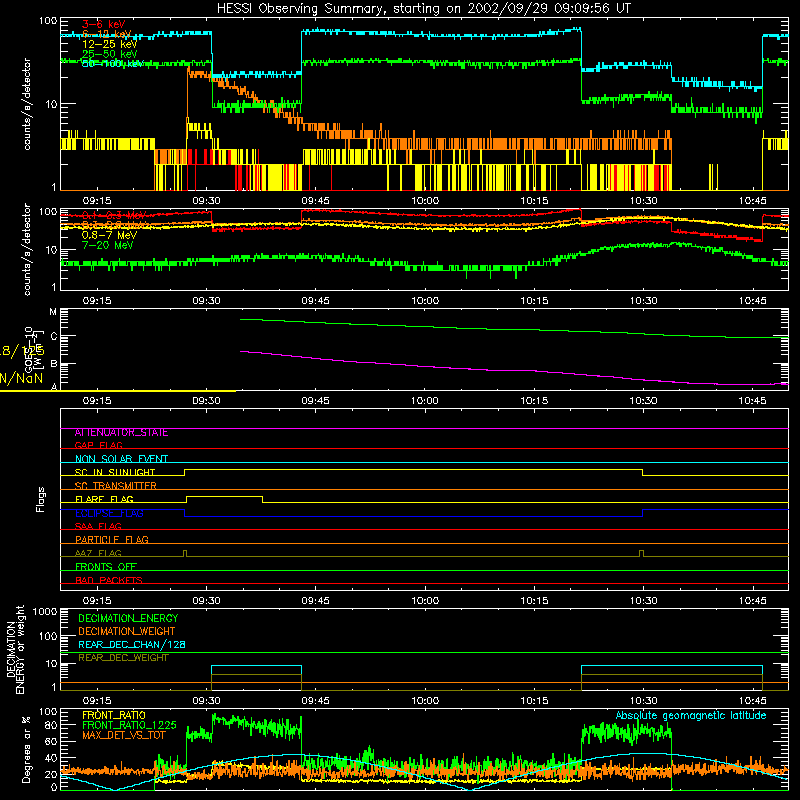Click the REAR_DEC_CHAN/128 legend label
Viewport: 800px width, 800px height.
(x=132, y=644)
